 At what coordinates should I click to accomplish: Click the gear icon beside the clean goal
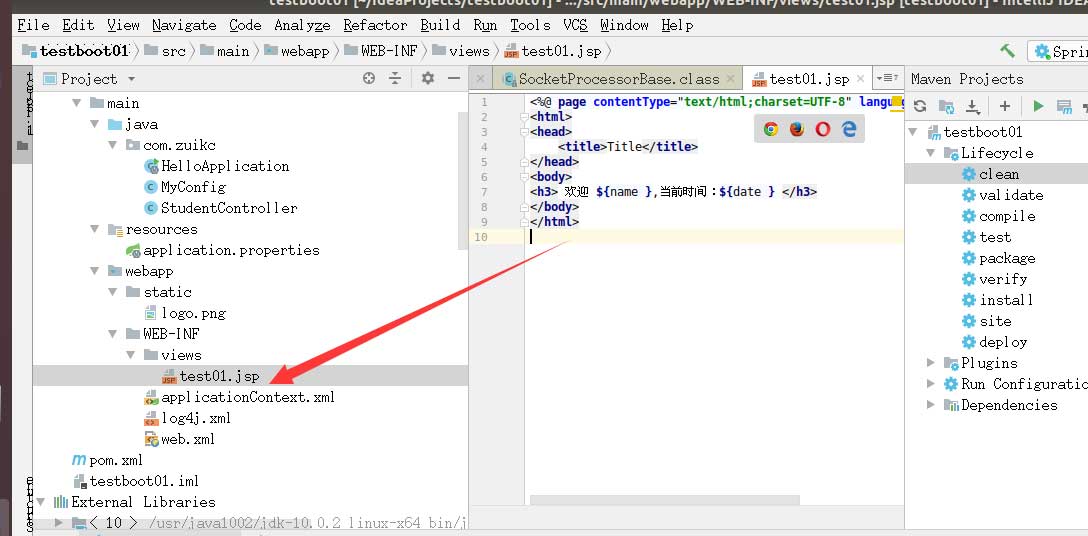(x=969, y=174)
